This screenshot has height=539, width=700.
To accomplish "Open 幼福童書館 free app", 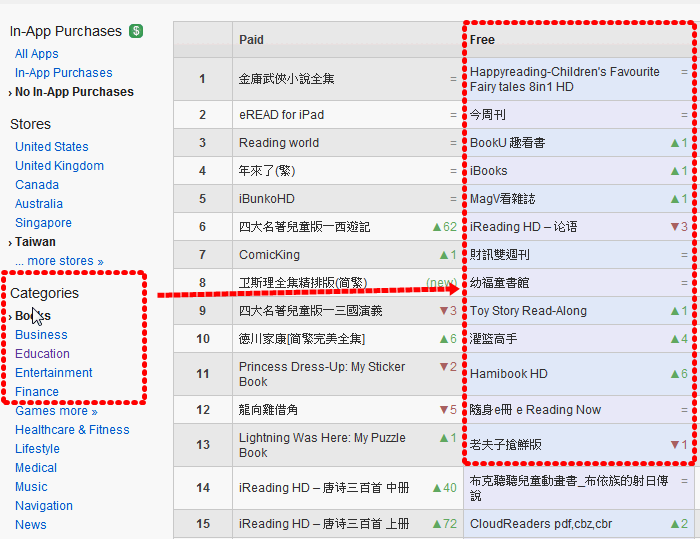I will pos(500,283).
